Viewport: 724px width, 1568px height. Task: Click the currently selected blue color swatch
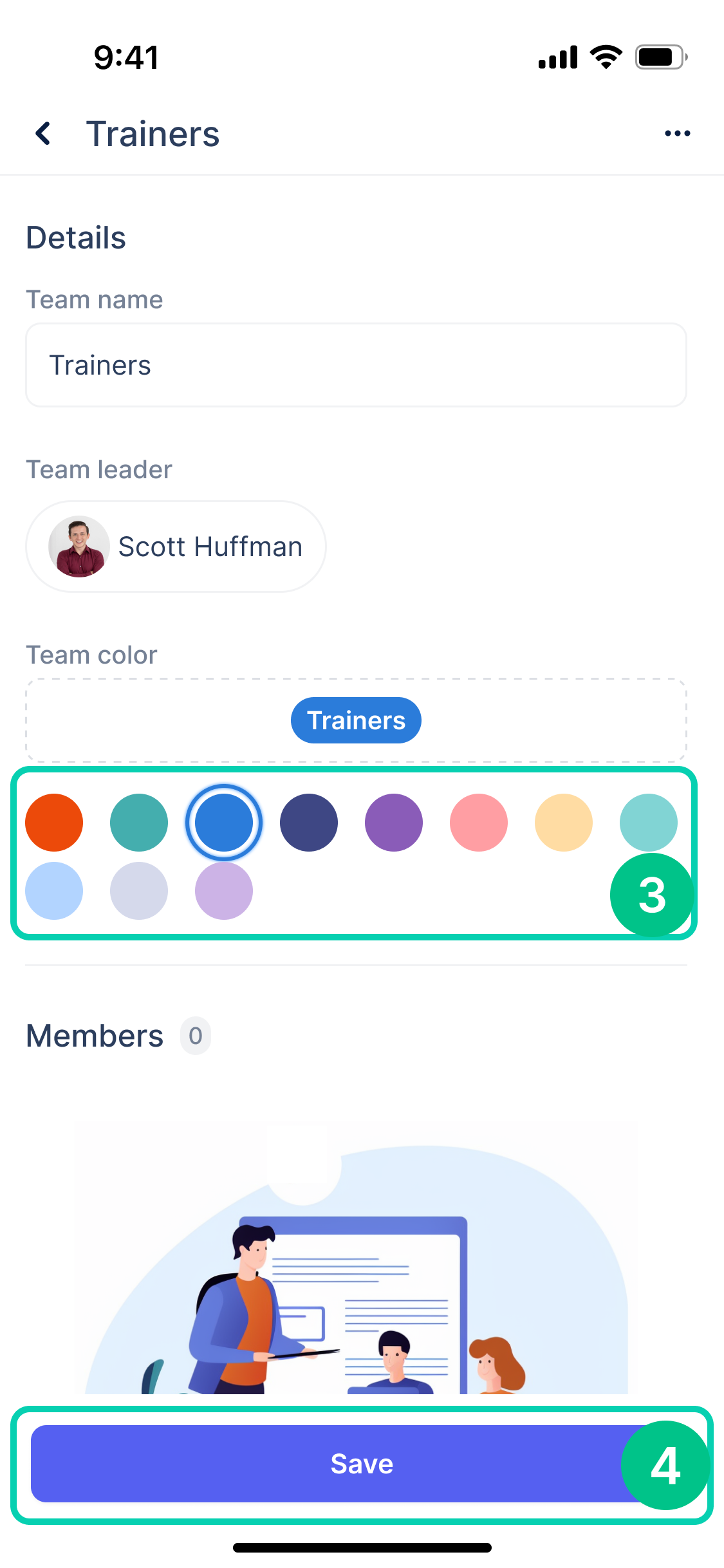tap(223, 822)
